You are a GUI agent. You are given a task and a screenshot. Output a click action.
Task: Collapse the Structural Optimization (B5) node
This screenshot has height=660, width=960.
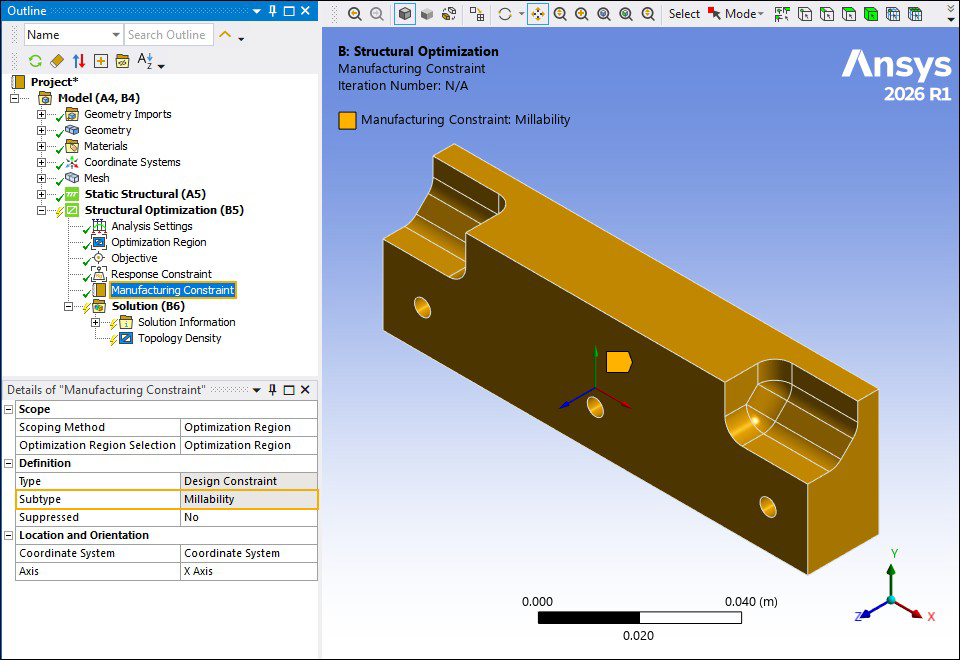[41, 210]
